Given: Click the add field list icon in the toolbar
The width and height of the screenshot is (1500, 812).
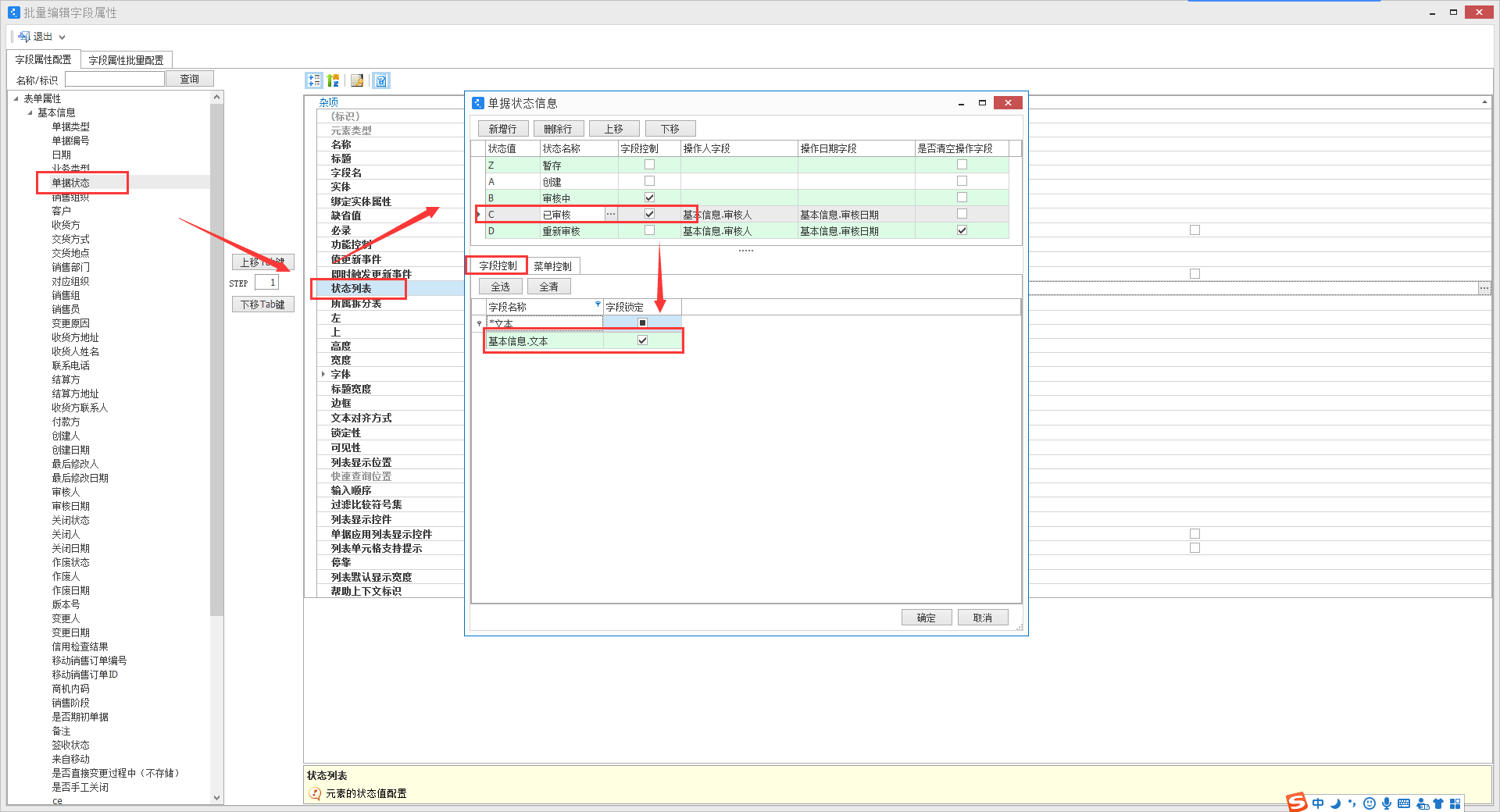Looking at the screenshot, I should tap(314, 80).
